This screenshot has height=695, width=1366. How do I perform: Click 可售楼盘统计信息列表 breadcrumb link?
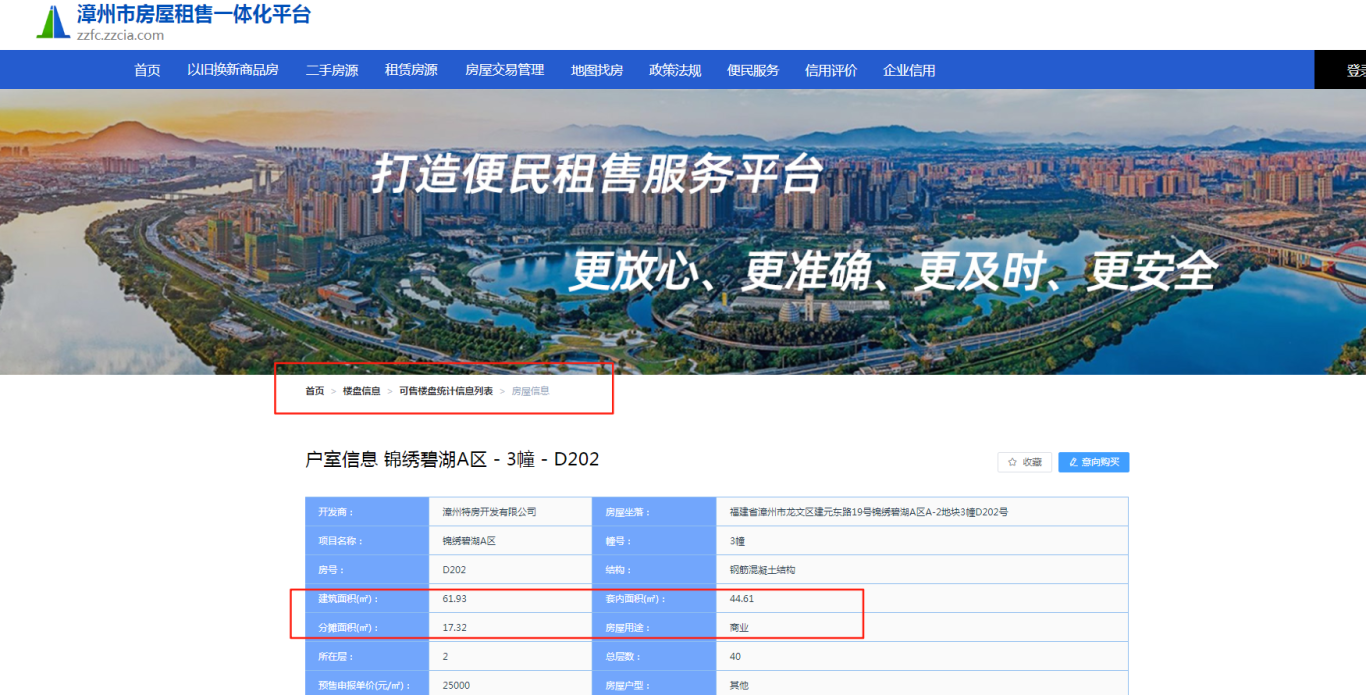(446, 391)
